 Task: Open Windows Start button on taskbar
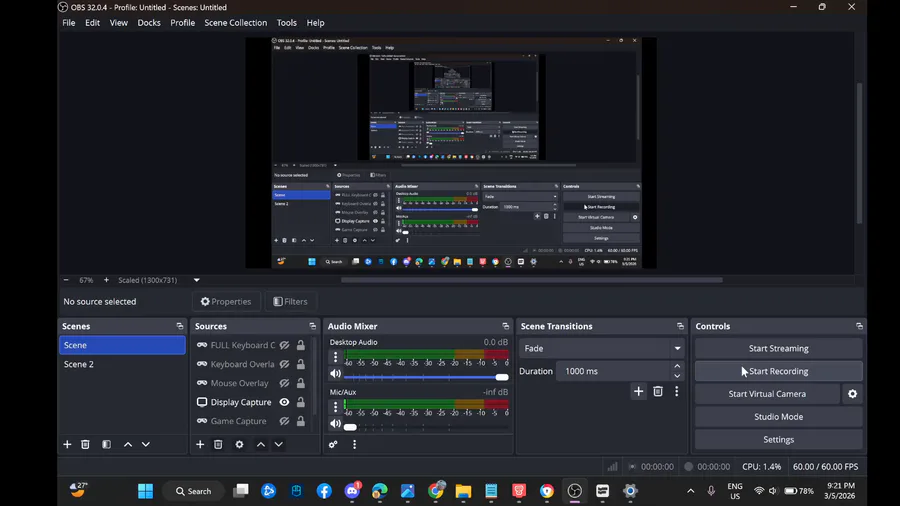[x=146, y=491]
